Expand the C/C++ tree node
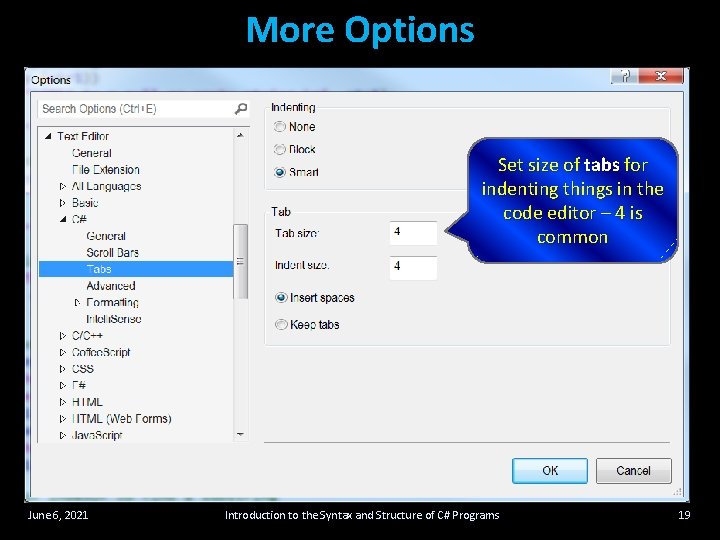Screen dimensions: 720x540 pos(62,336)
